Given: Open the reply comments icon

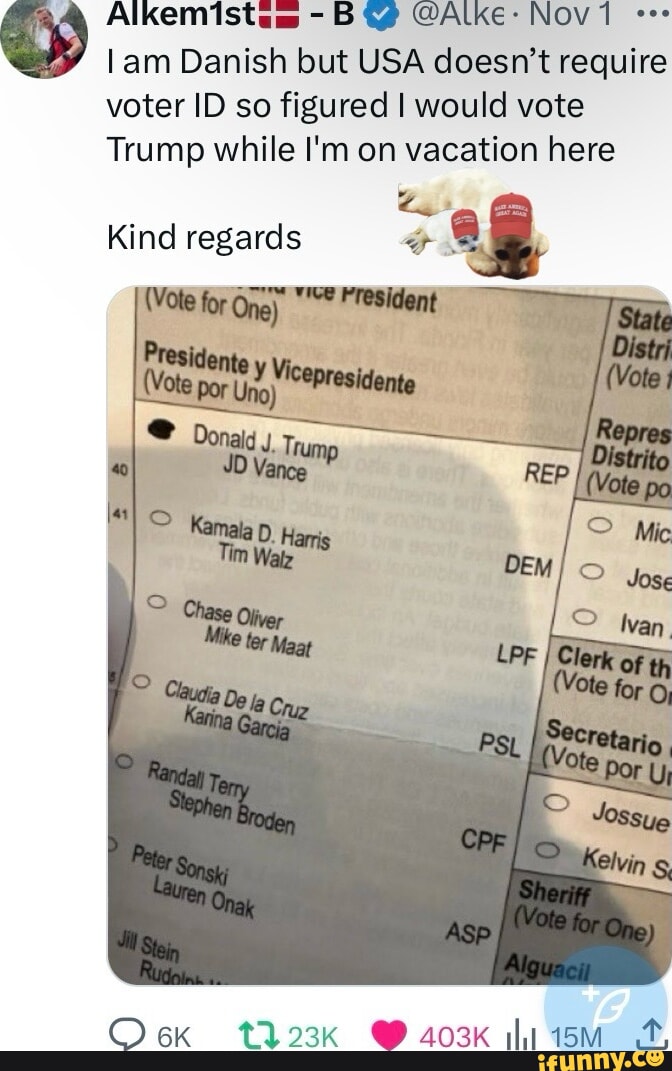Looking at the screenshot, I should [x=127, y=1035].
